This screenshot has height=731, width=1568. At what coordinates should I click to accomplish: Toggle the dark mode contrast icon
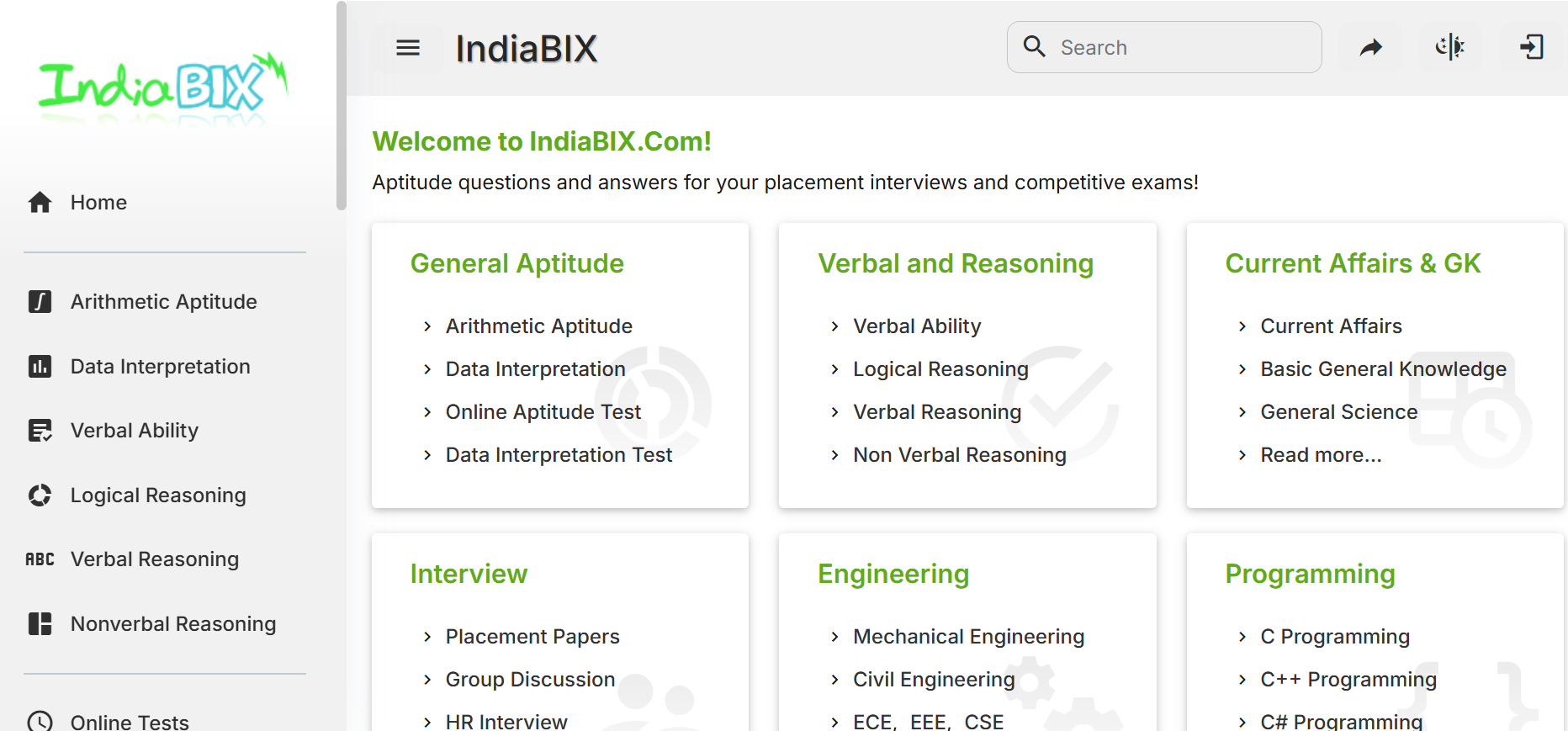[x=1449, y=48]
